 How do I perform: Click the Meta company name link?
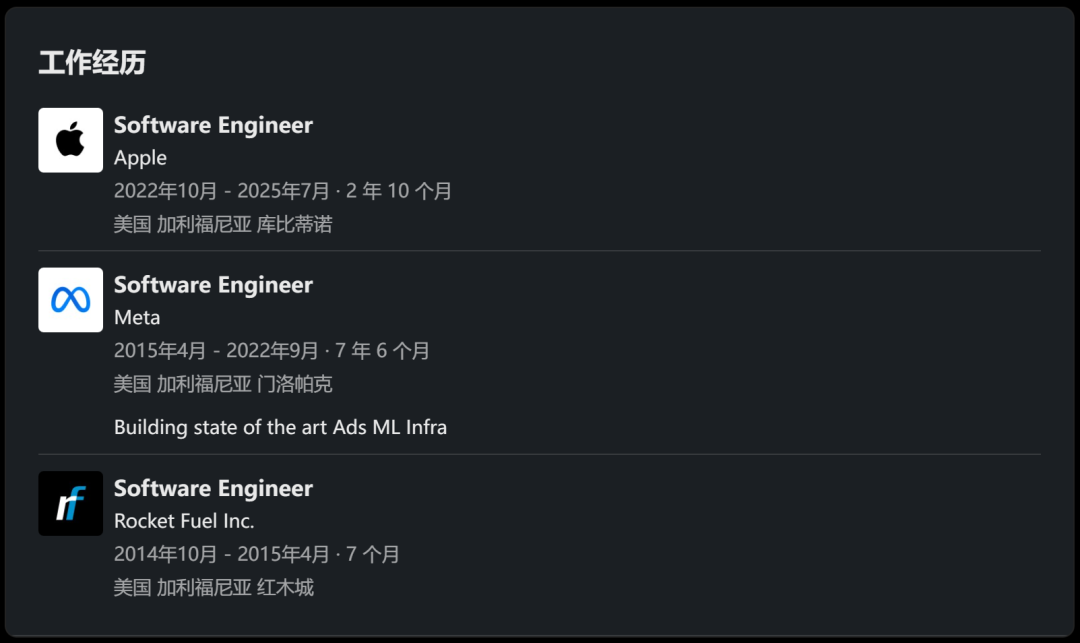(135, 317)
